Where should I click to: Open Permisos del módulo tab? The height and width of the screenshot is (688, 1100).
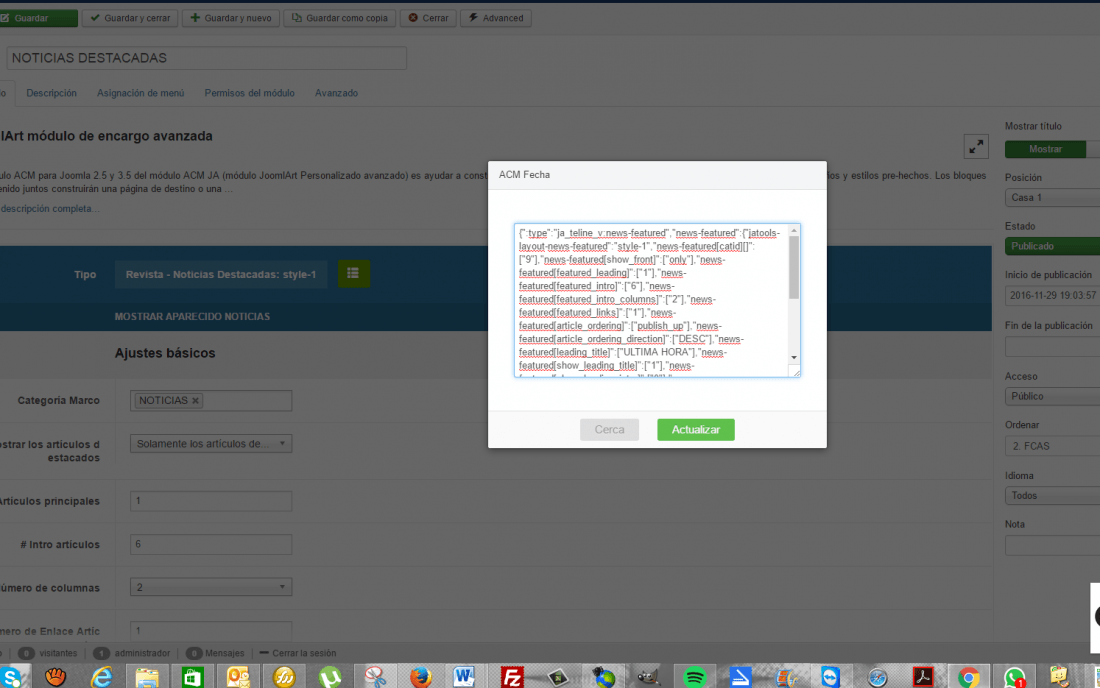pyautogui.click(x=249, y=93)
